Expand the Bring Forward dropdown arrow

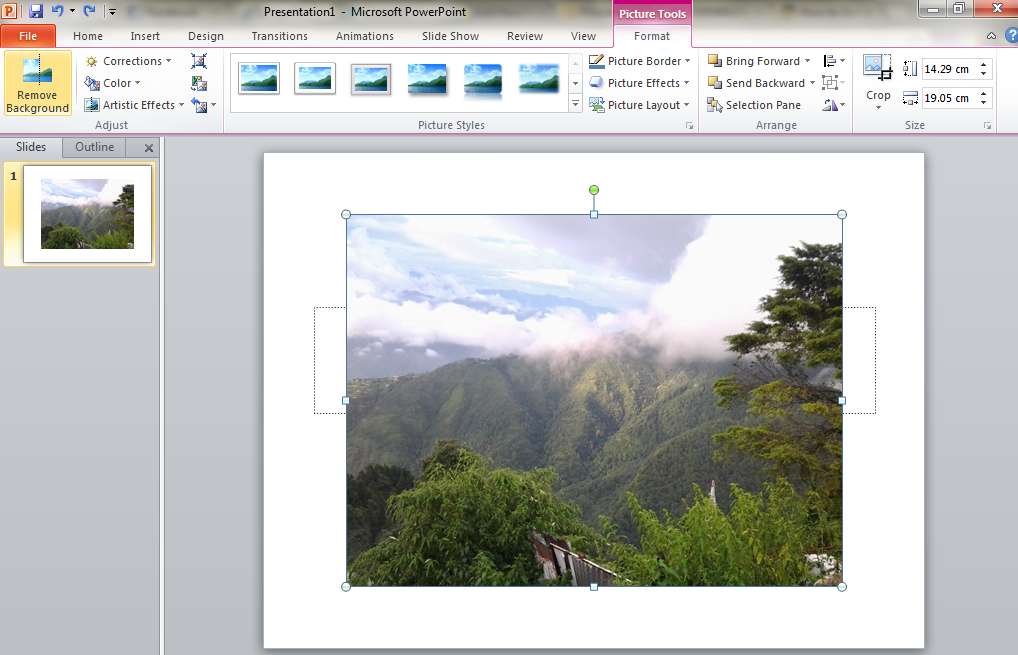click(808, 61)
